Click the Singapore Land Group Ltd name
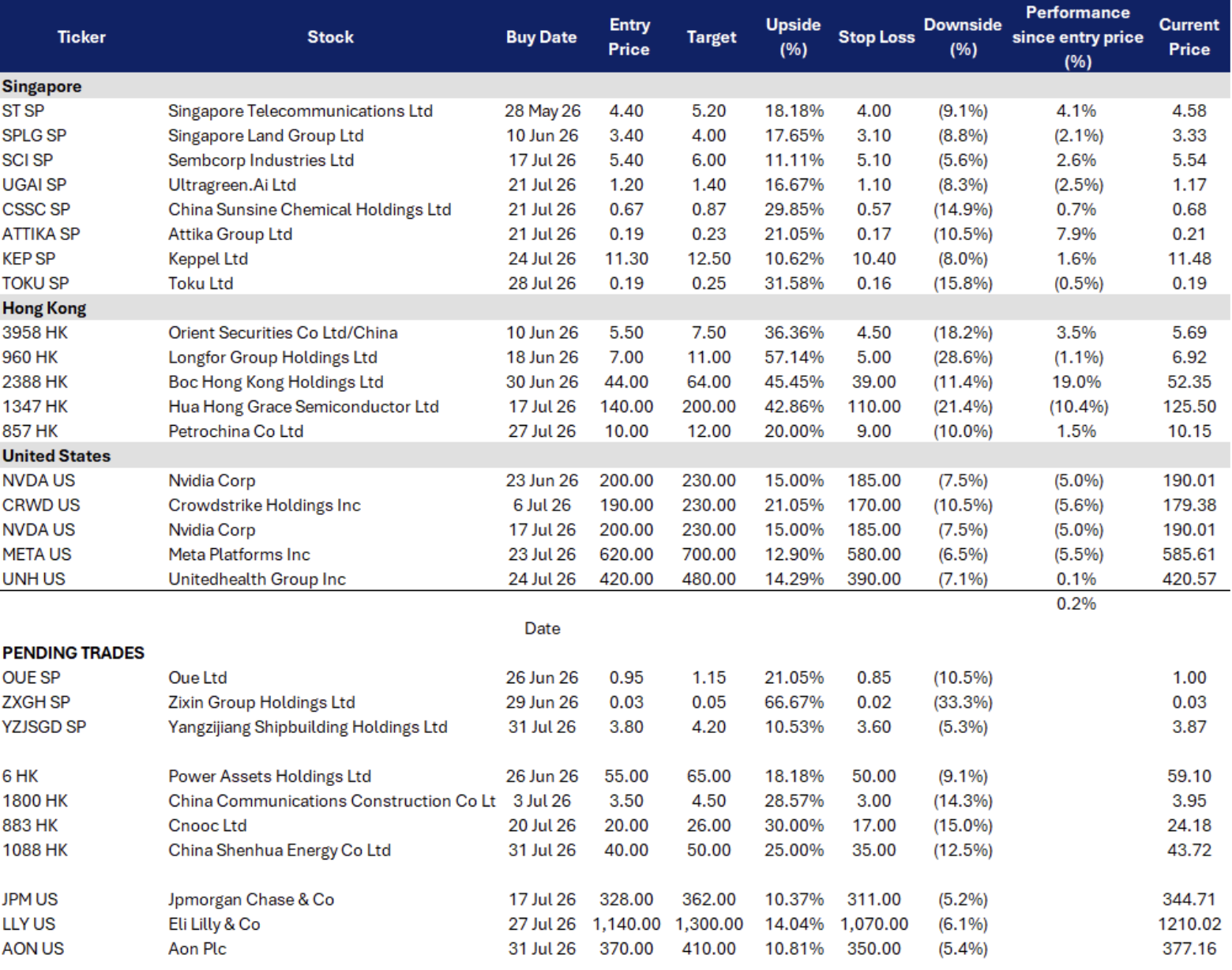 click(x=266, y=135)
